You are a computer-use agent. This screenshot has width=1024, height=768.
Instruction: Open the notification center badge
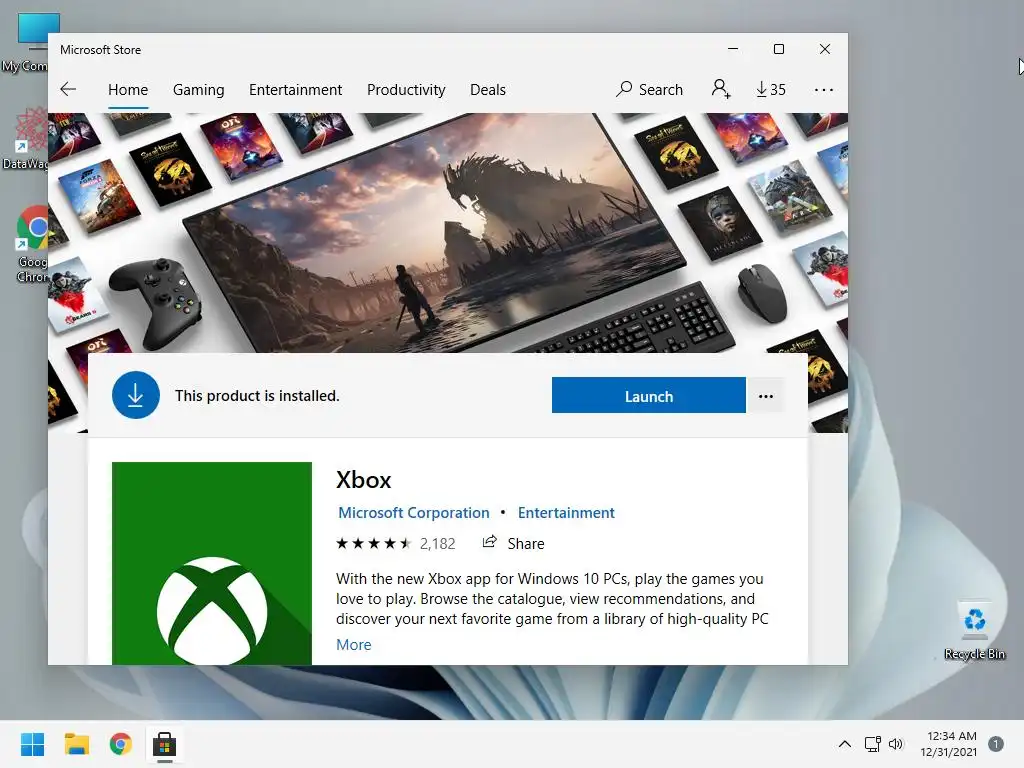[x=996, y=744]
